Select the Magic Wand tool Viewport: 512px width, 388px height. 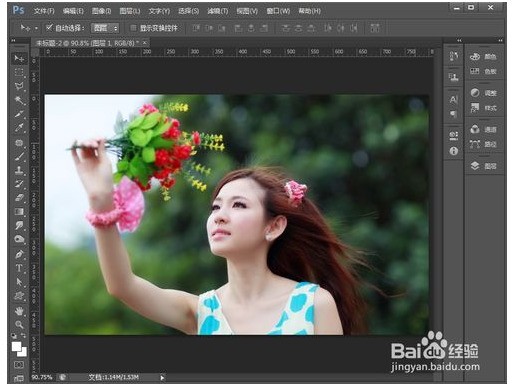(19, 100)
